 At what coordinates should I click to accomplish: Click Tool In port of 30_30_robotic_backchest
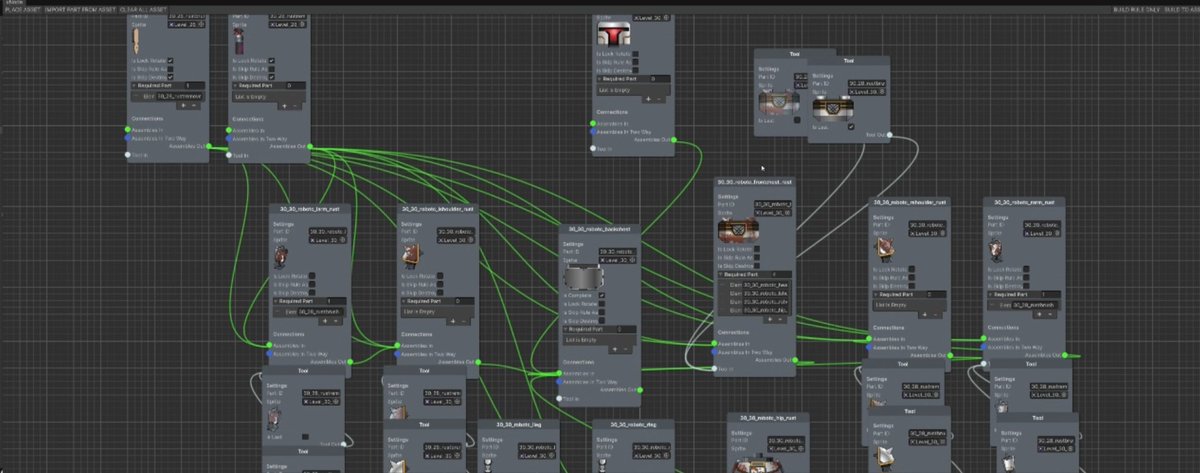click(x=560, y=398)
